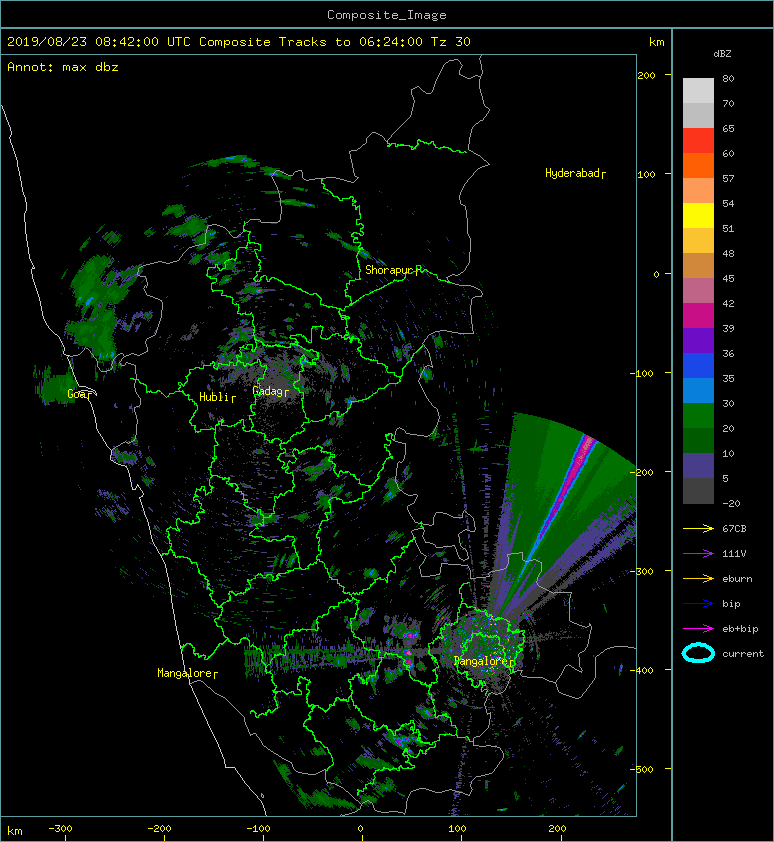Click the vertical axis -100 km tick label
This screenshot has width=774, height=842.
tap(642, 373)
